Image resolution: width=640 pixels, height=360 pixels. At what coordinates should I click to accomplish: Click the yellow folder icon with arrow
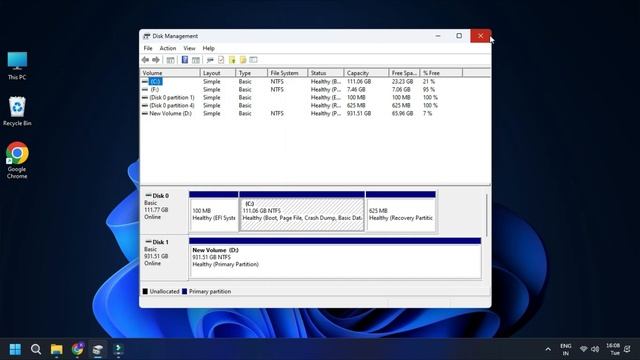[x=232, y=60]
